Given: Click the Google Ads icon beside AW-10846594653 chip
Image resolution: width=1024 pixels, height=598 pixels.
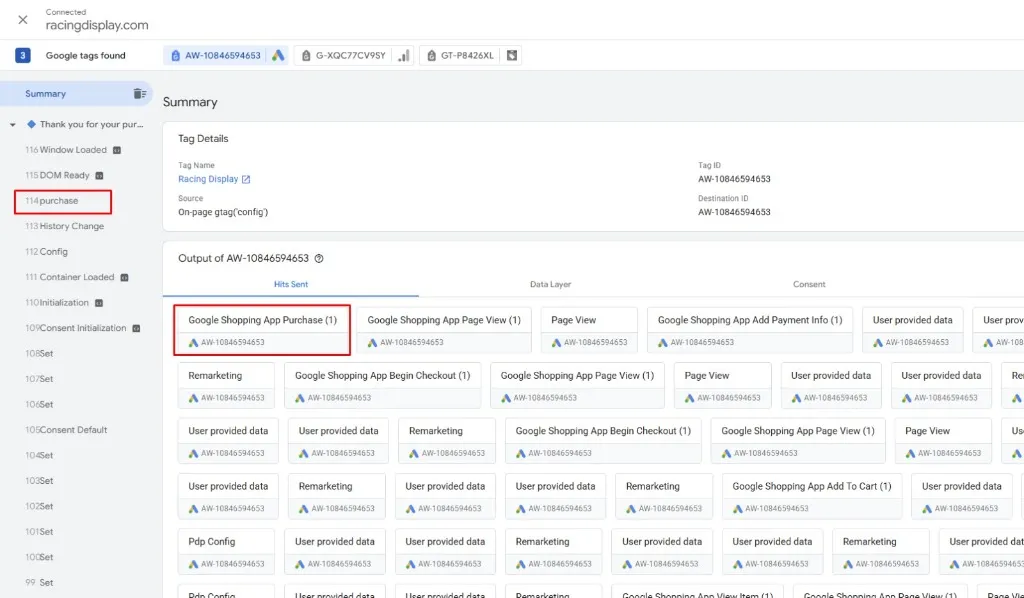Looking at the screenshot, I should pos(278,55).
